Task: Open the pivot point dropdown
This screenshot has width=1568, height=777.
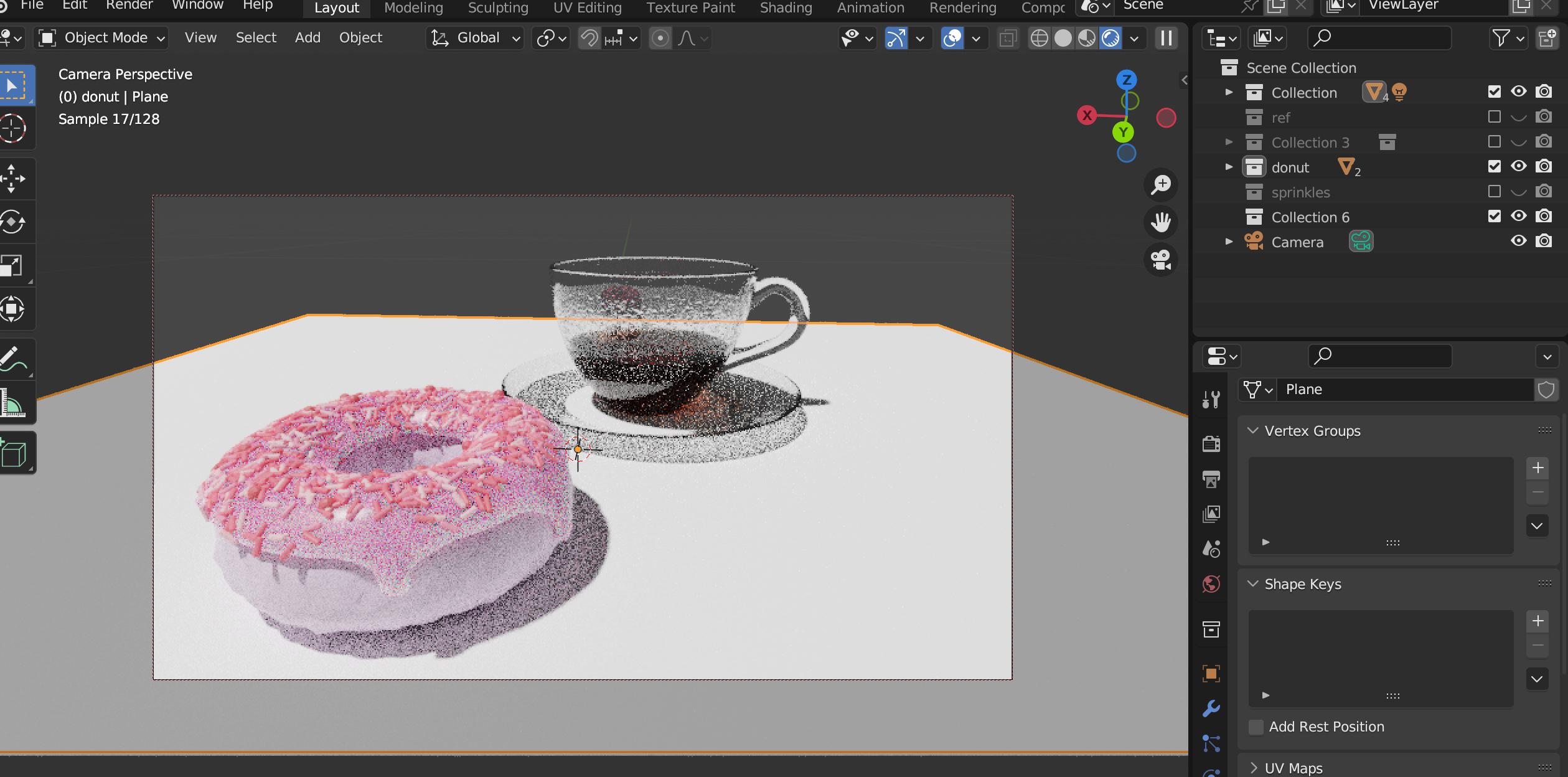Action: 551,38
